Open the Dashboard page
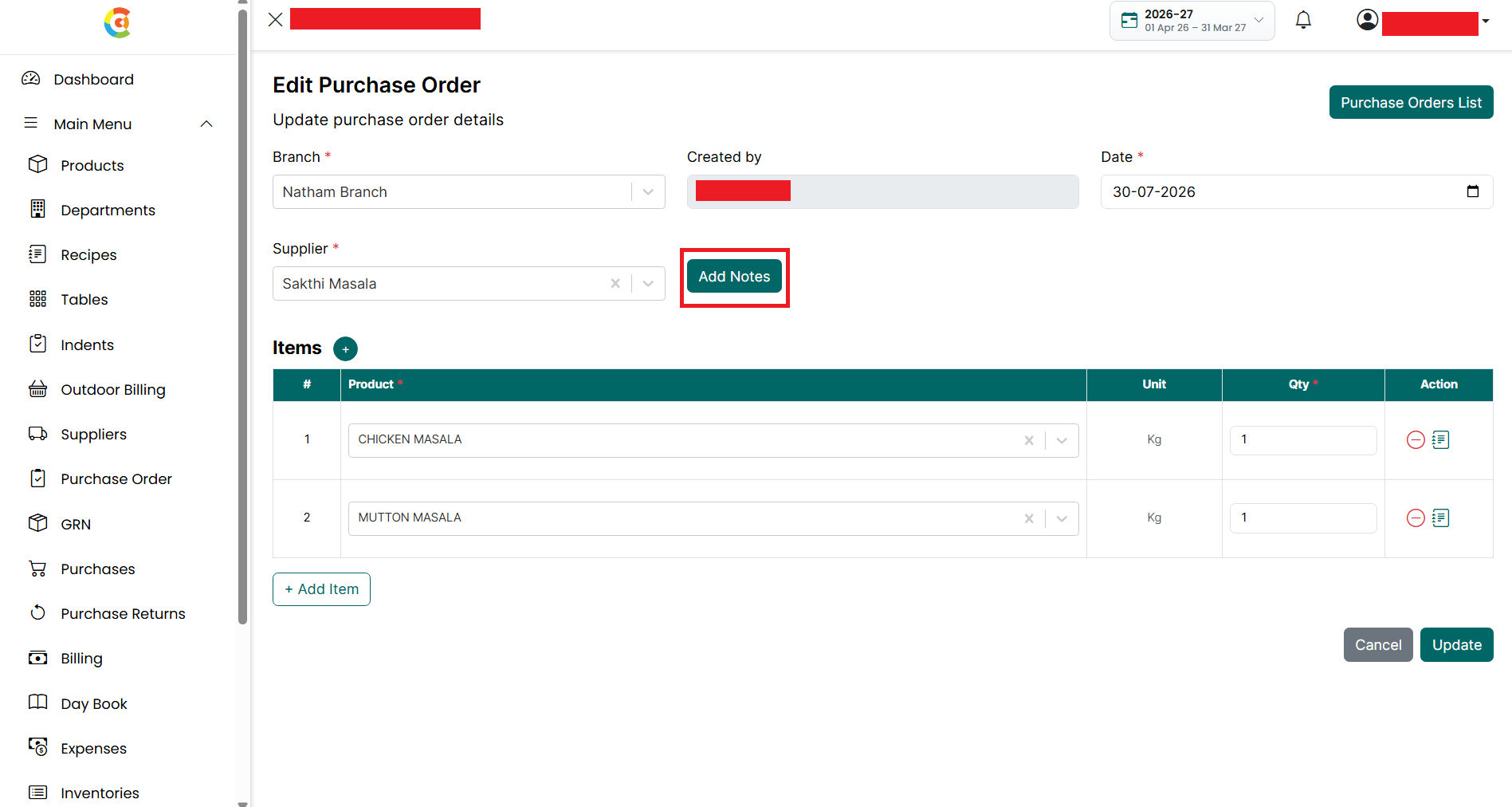This screenshot has height=807, width=1512. 93,79
